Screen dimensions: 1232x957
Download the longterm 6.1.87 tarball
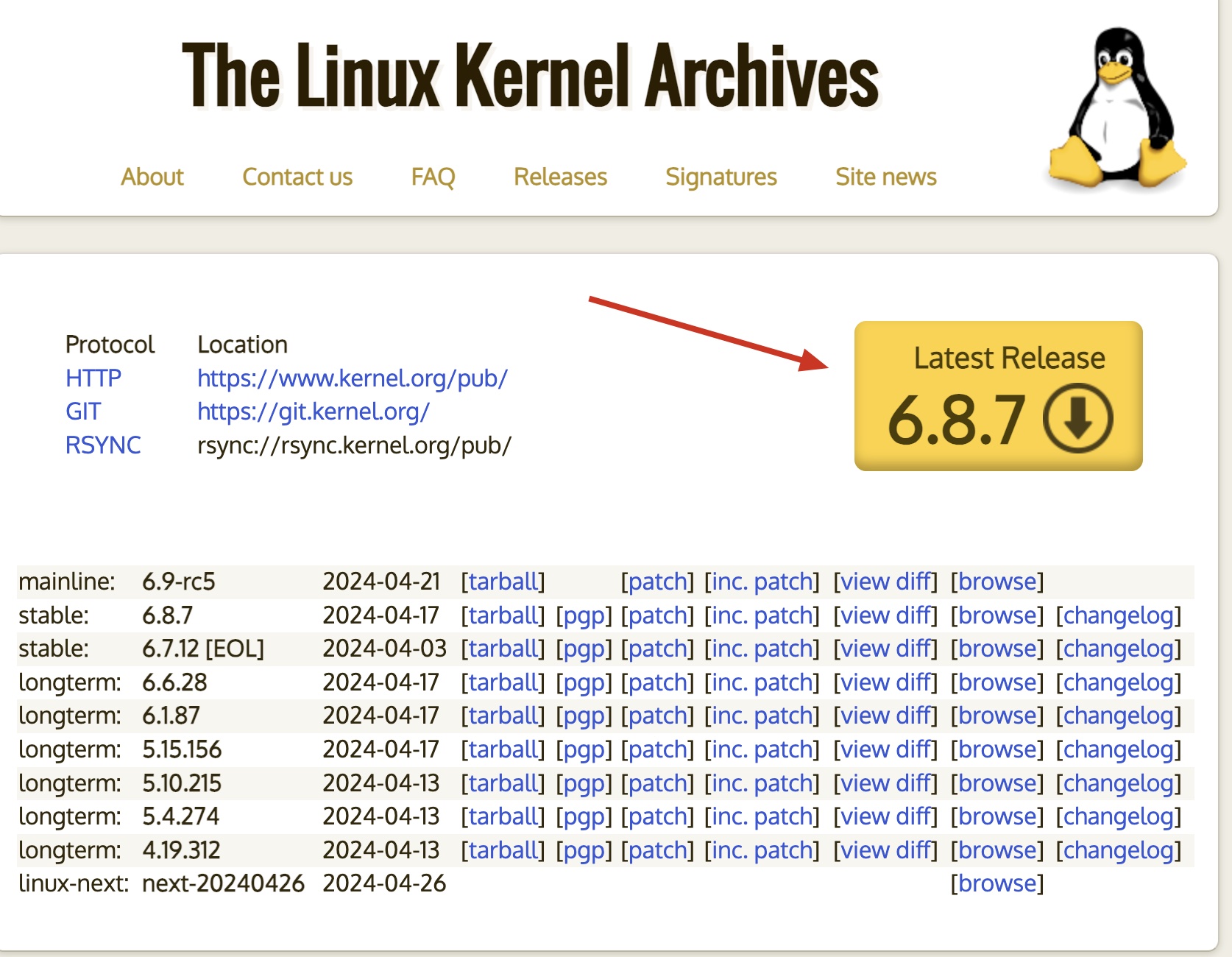pos(503,716)
